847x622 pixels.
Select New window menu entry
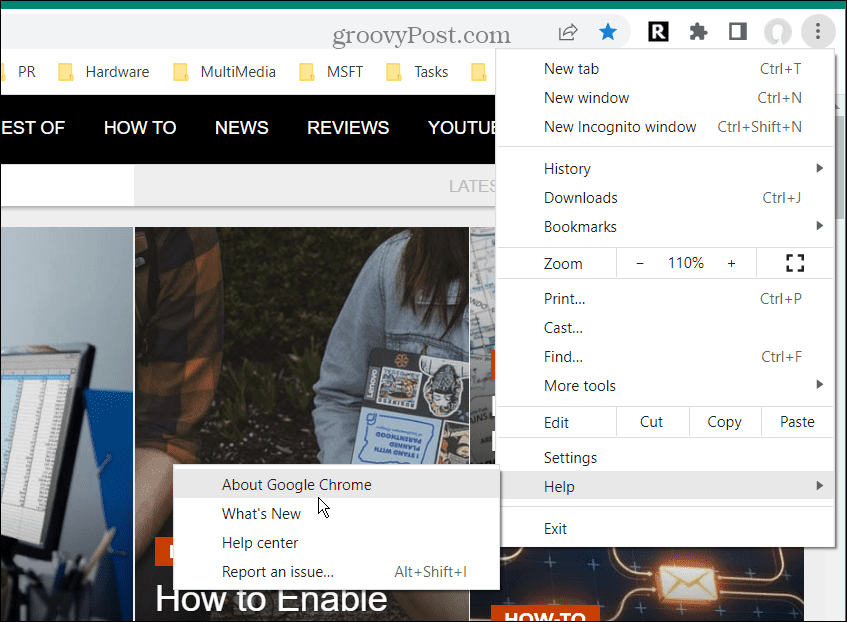coord(666,98)
